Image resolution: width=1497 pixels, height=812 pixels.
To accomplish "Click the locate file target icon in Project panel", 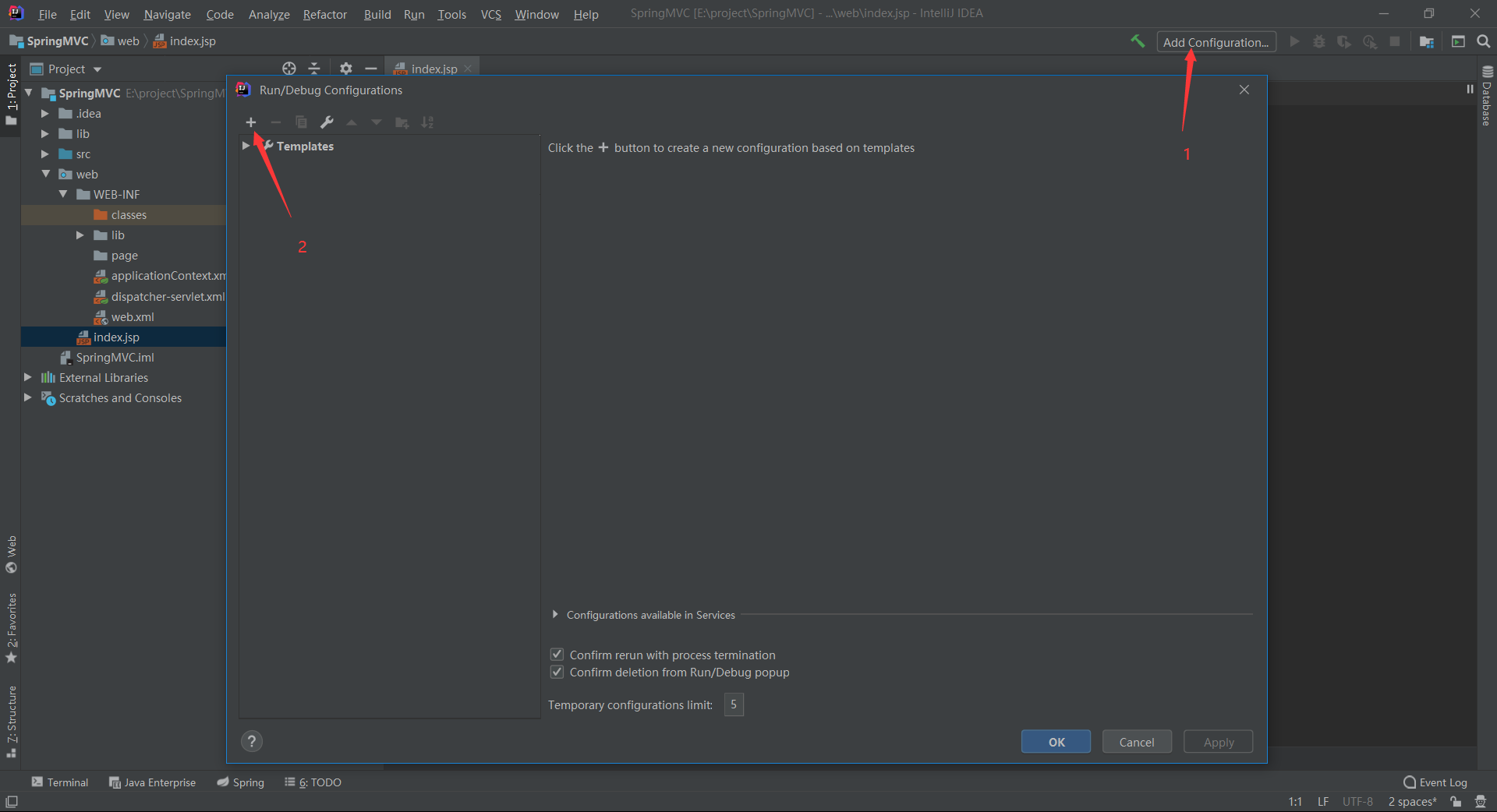I will pyautogui.click(x=289, y=69).
